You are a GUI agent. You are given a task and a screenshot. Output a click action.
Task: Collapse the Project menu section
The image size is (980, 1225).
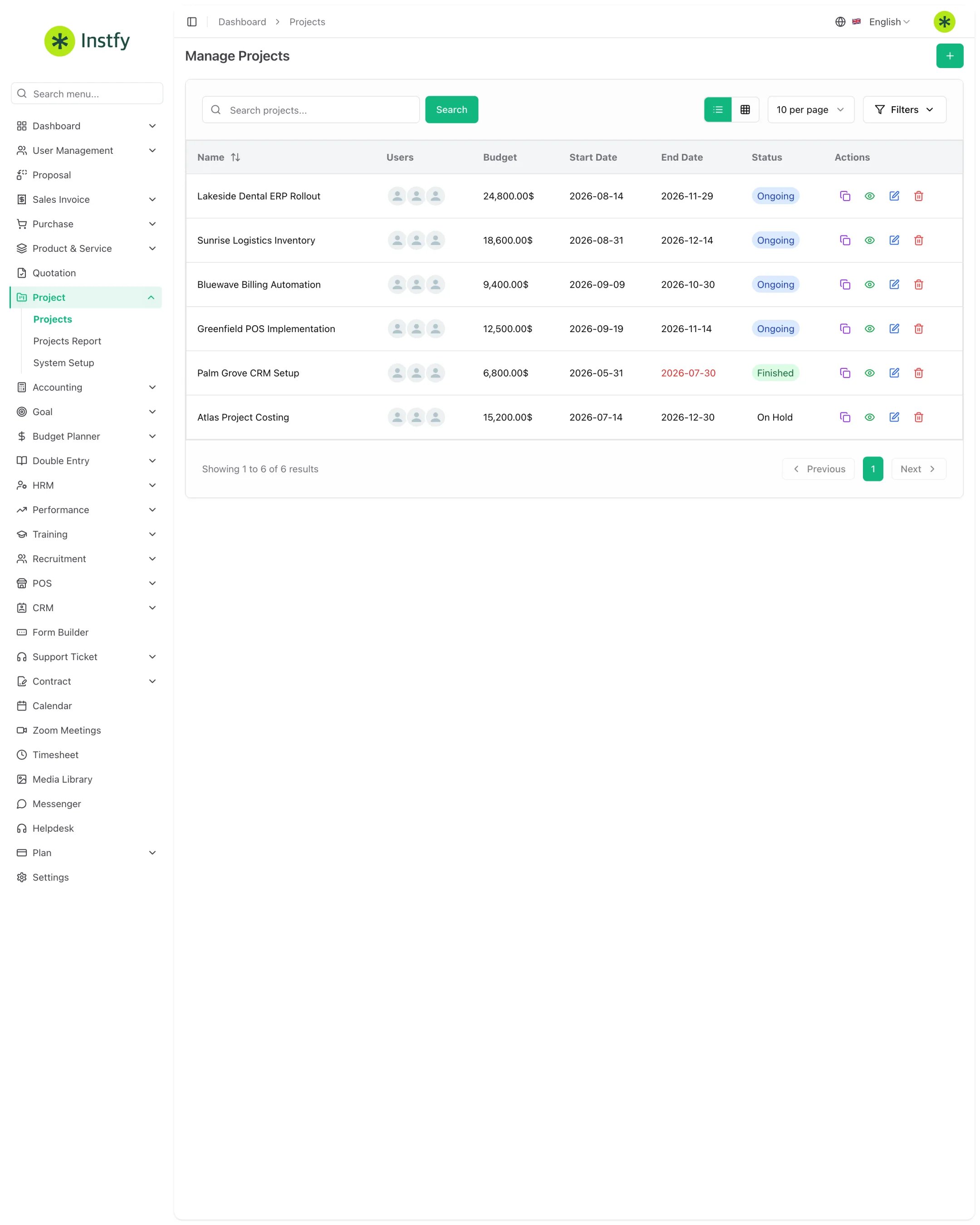pyautogui.click(x=86, y=298)
